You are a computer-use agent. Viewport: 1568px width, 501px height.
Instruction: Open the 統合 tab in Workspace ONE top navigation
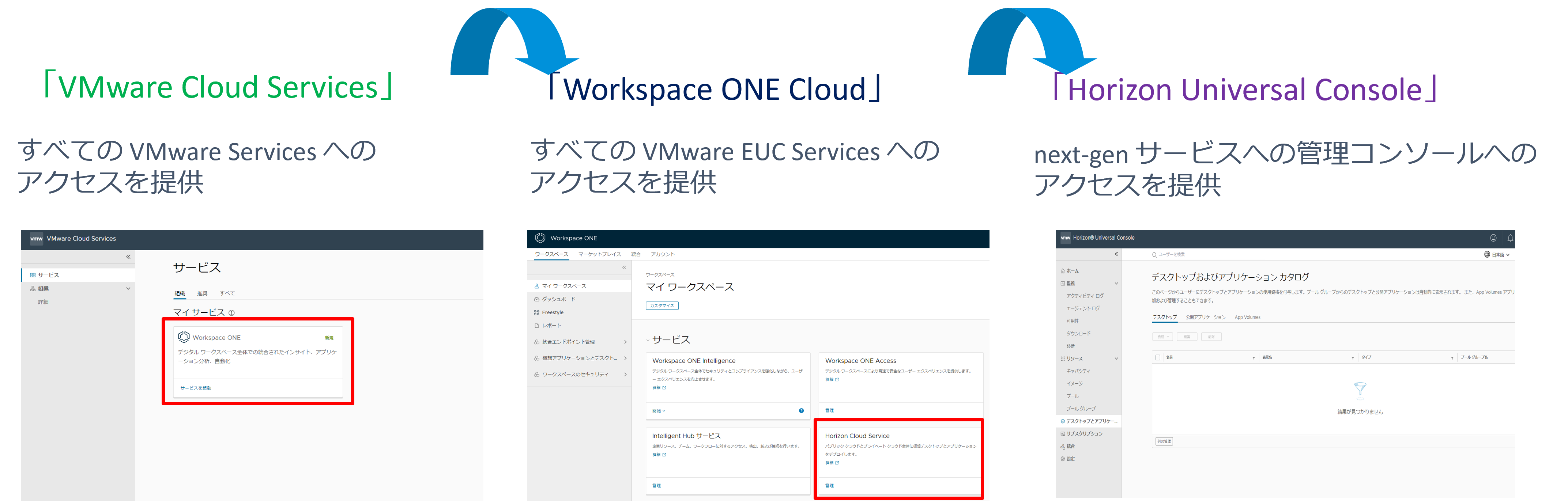pyautogui.click(x=636, y=254)
